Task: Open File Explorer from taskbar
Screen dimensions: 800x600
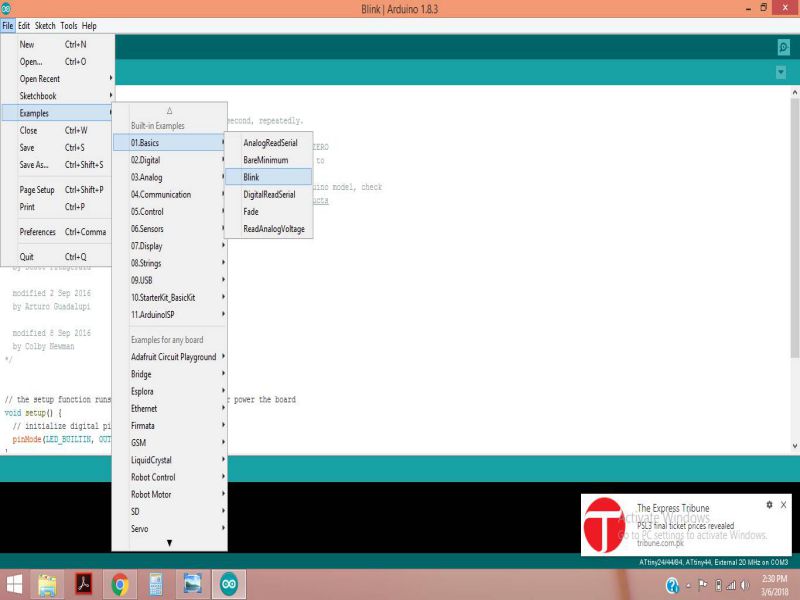Action: pyautogui.click(x=47, y=585)
